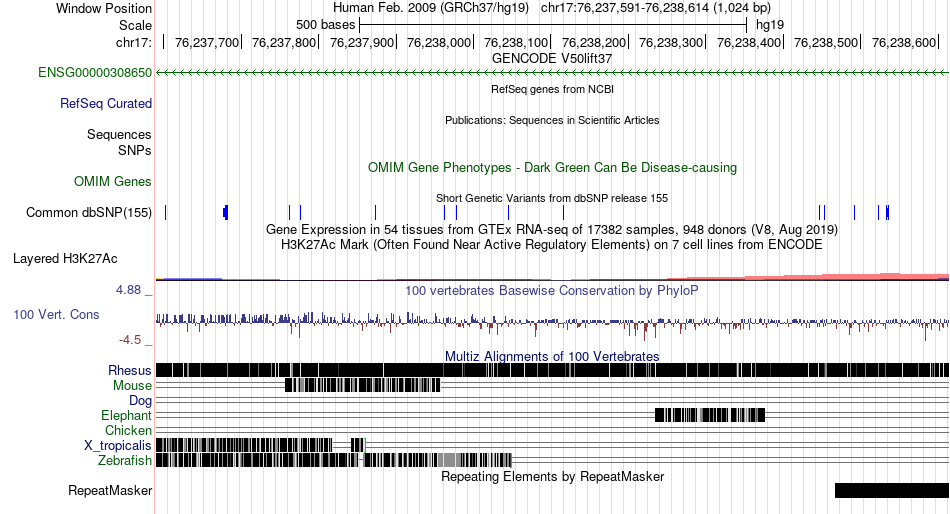Click the chr17:76,237,591-76,238,614 position text
The width and height of the screenshot is (950, 514).
coord(656,8)
